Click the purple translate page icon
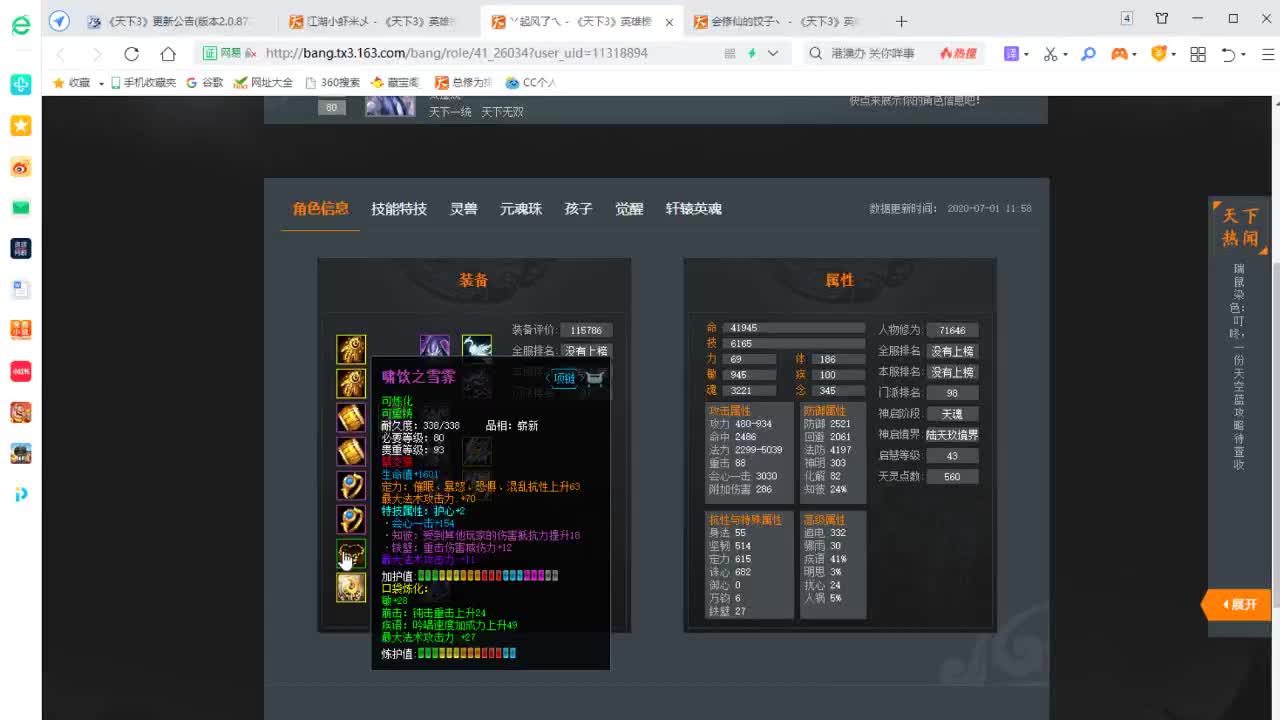Viewport: 1280px width, 720px height. click(x=1012, y=55)
